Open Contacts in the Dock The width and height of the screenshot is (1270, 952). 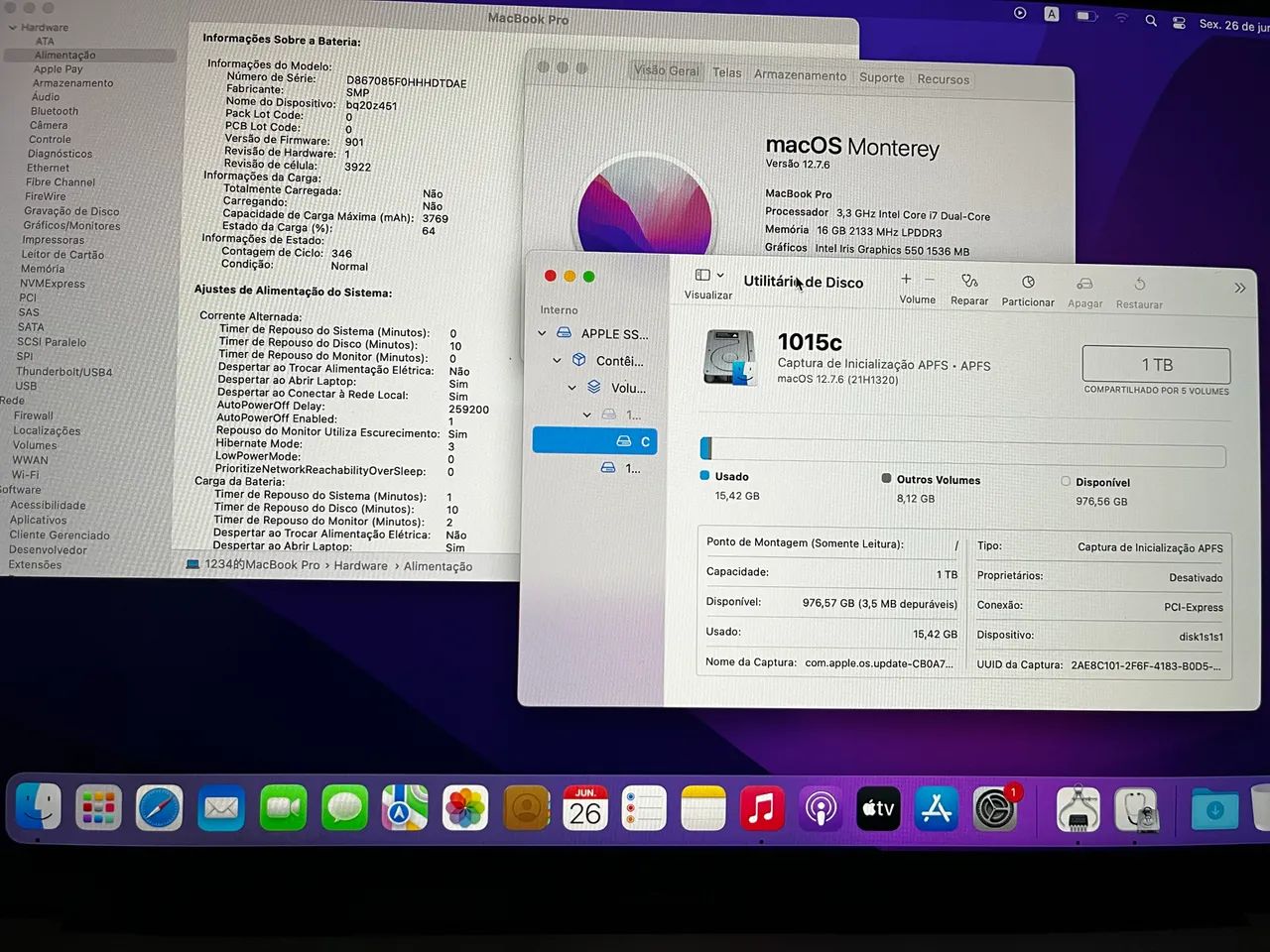click(527, 809)
